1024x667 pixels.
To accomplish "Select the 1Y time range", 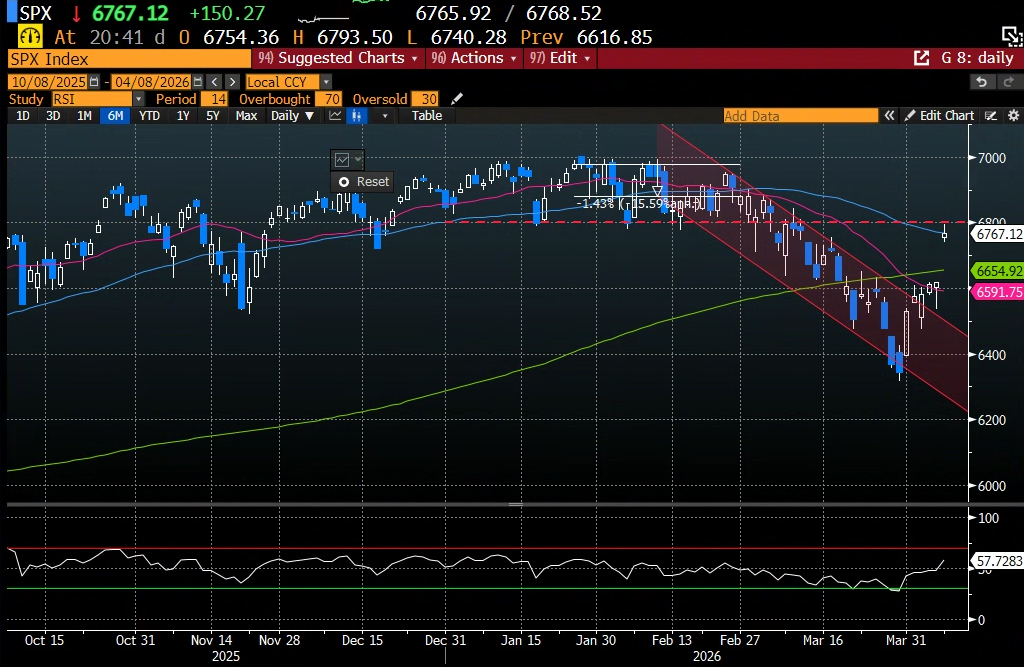I will pos(183,116).
